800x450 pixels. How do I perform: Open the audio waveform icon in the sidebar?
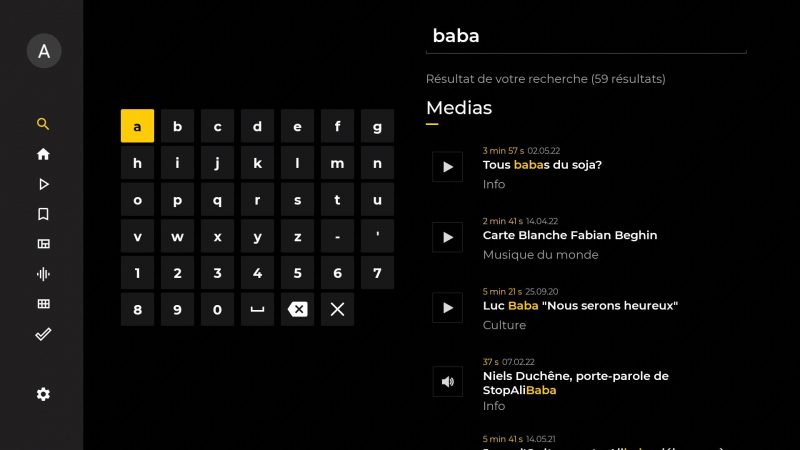pos(43,274)
